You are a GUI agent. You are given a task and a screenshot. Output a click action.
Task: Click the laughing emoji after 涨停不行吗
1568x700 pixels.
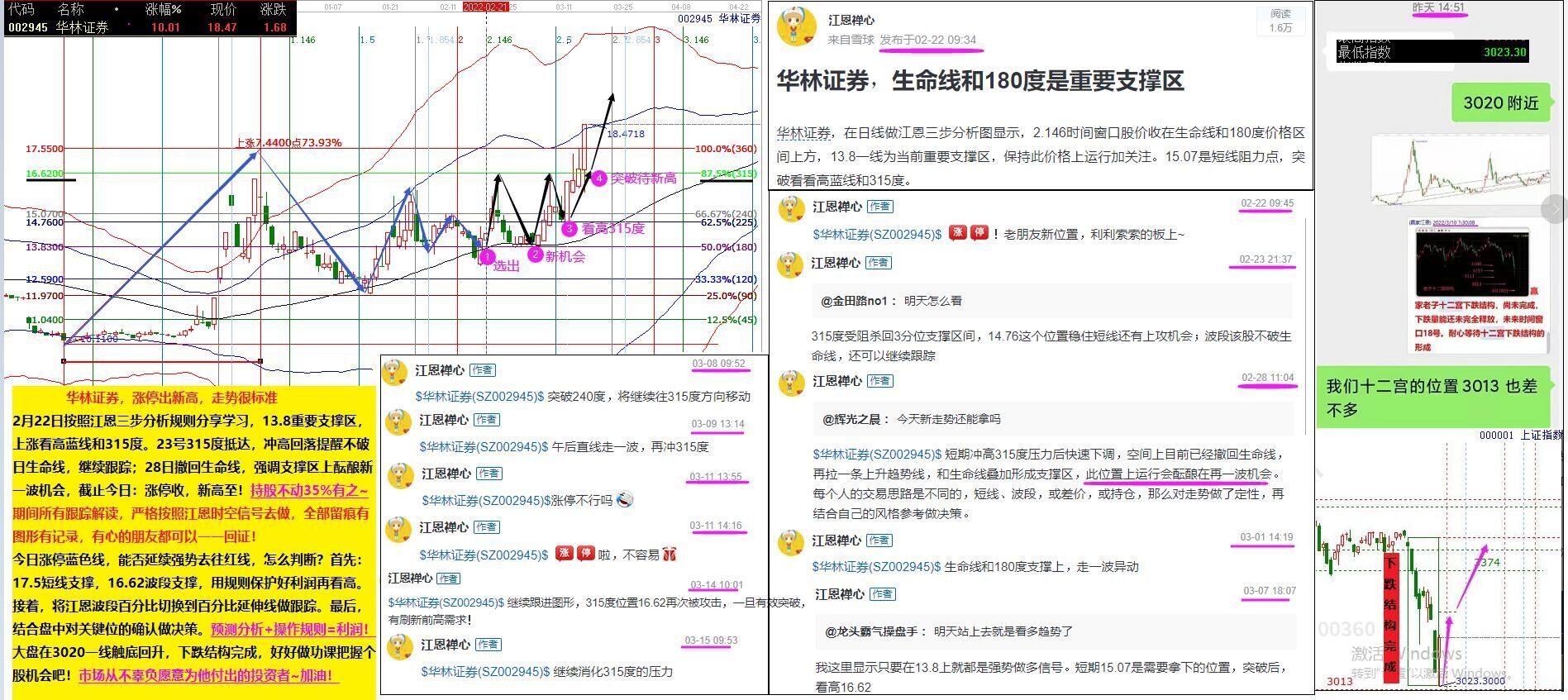626,500
